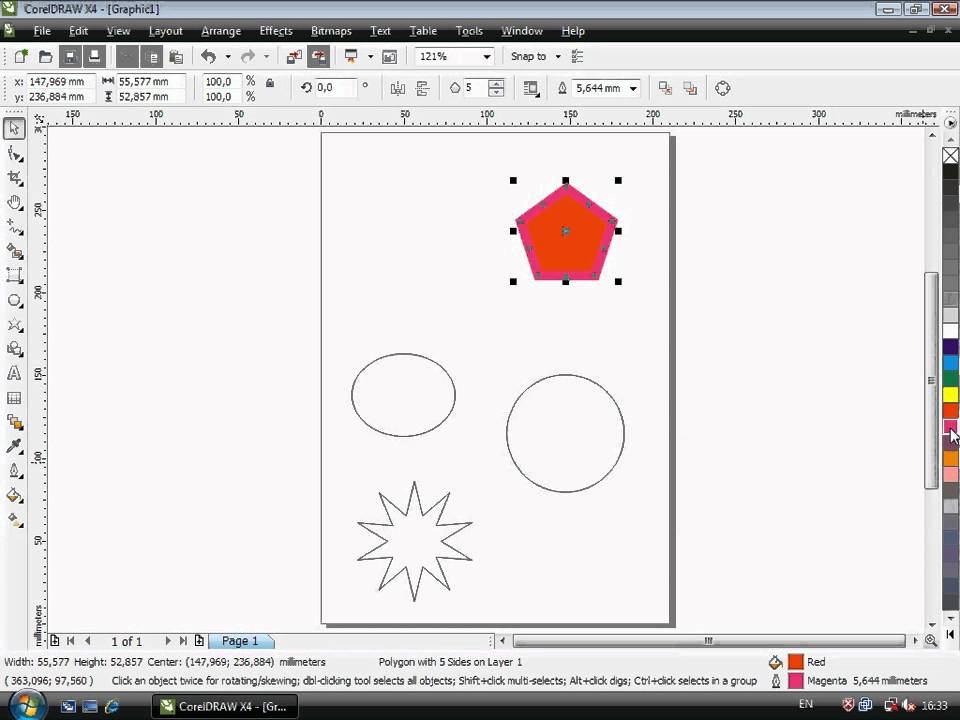Toggle the lock ratio padlock
The width and height of the screenshot is (960, 720).
(x=269, y=83)
